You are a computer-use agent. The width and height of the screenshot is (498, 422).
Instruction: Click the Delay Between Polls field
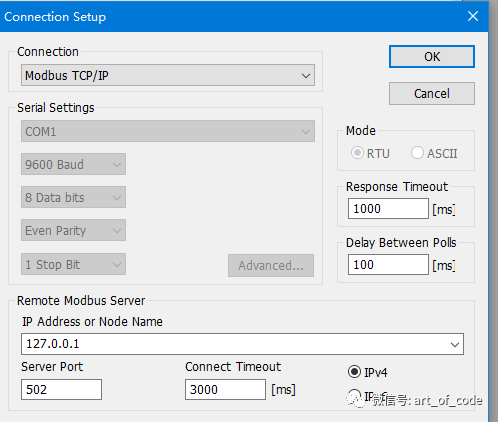[388, 265]
